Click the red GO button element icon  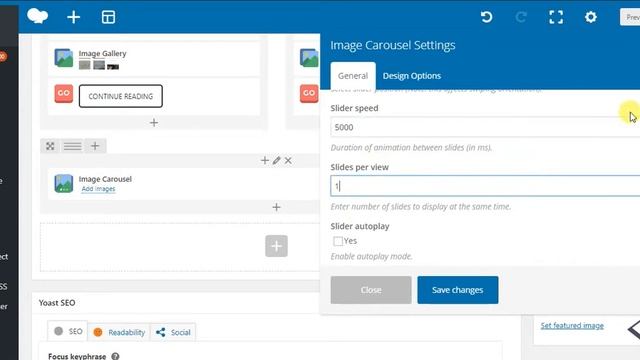[64, 93]
